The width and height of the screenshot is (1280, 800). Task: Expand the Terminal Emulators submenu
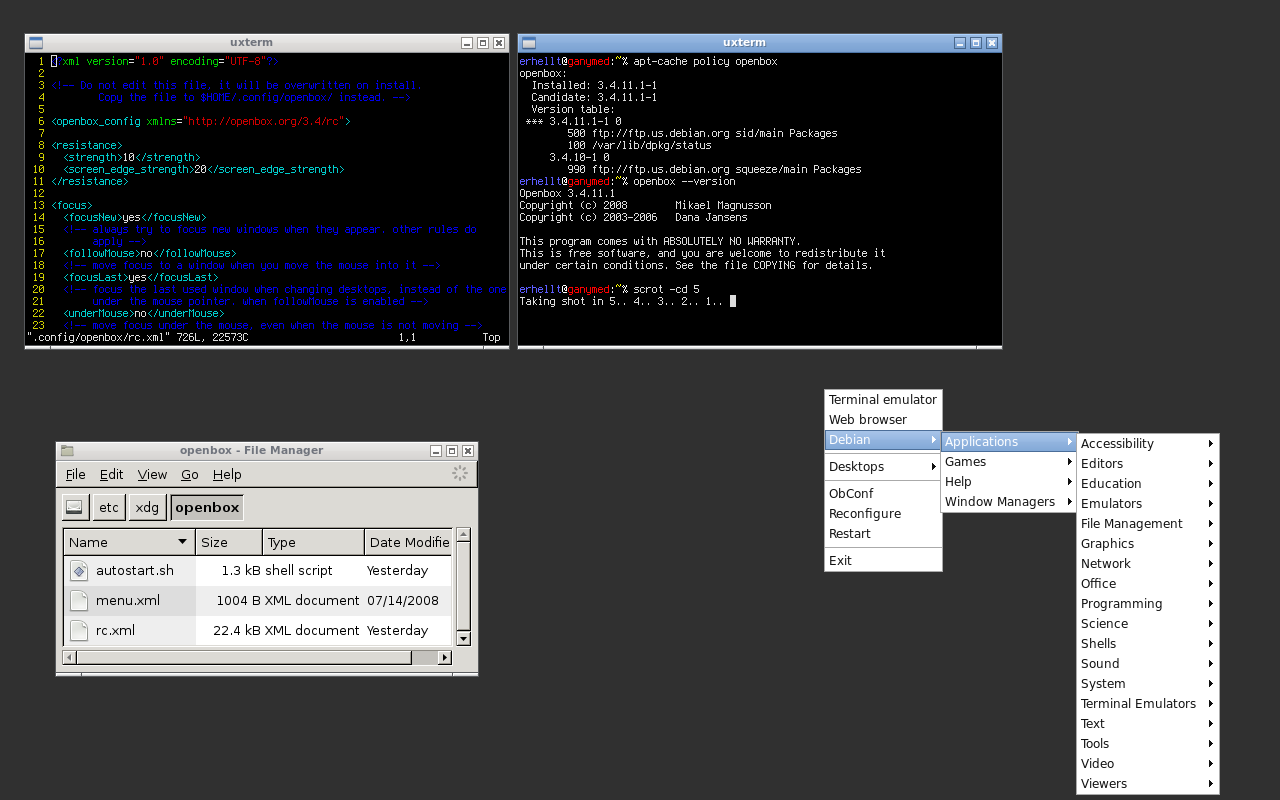pos(1140,703)
